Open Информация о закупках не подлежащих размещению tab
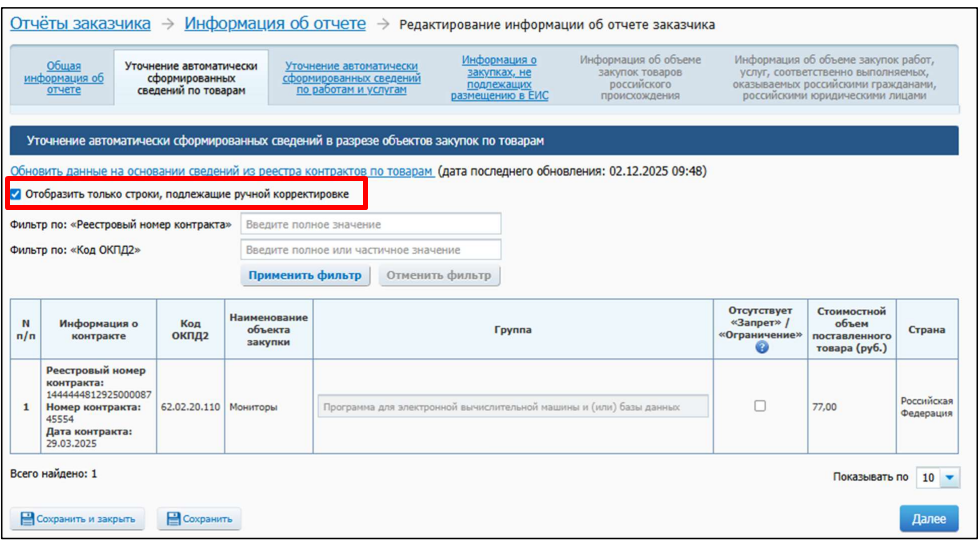This screenshot has height=543, width=980. coord(499,78)
